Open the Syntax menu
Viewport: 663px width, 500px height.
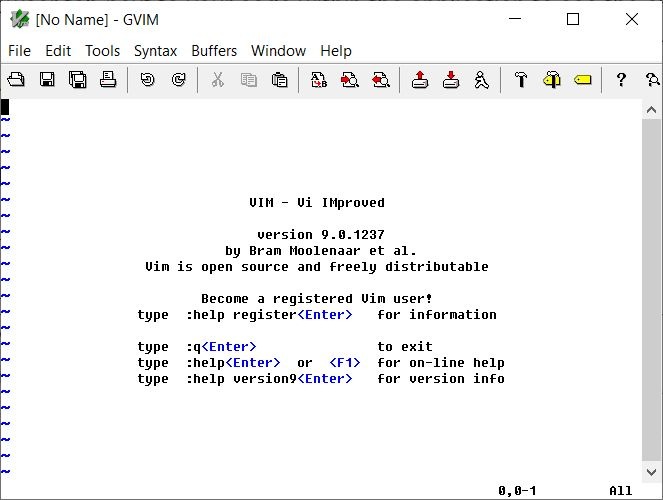tap(156, 51)
